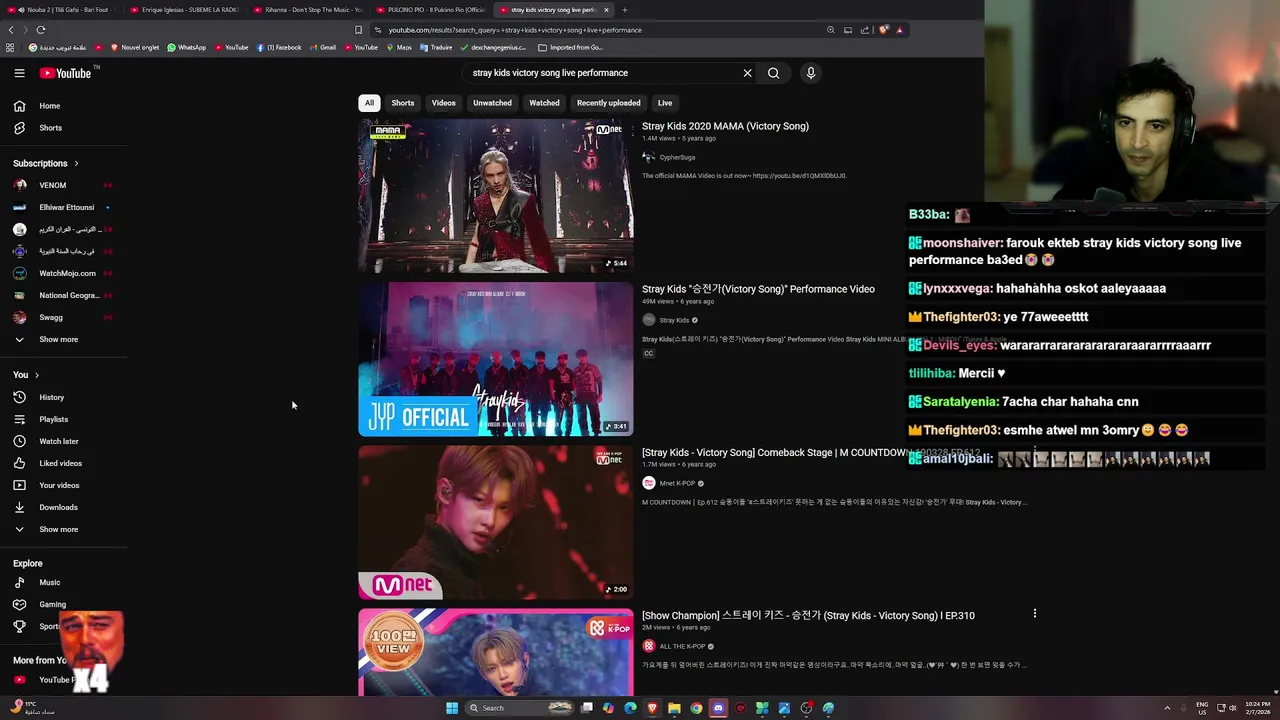This screenshot has width=1280, height=720.
Task: Clear the search box with the X
Action: (x=747, y=73)
